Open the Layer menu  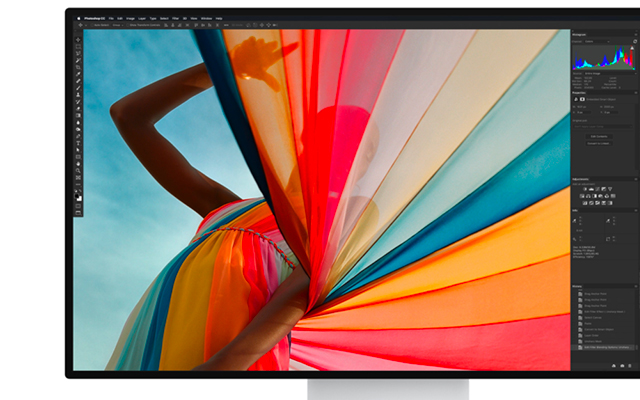pos(142,18)
